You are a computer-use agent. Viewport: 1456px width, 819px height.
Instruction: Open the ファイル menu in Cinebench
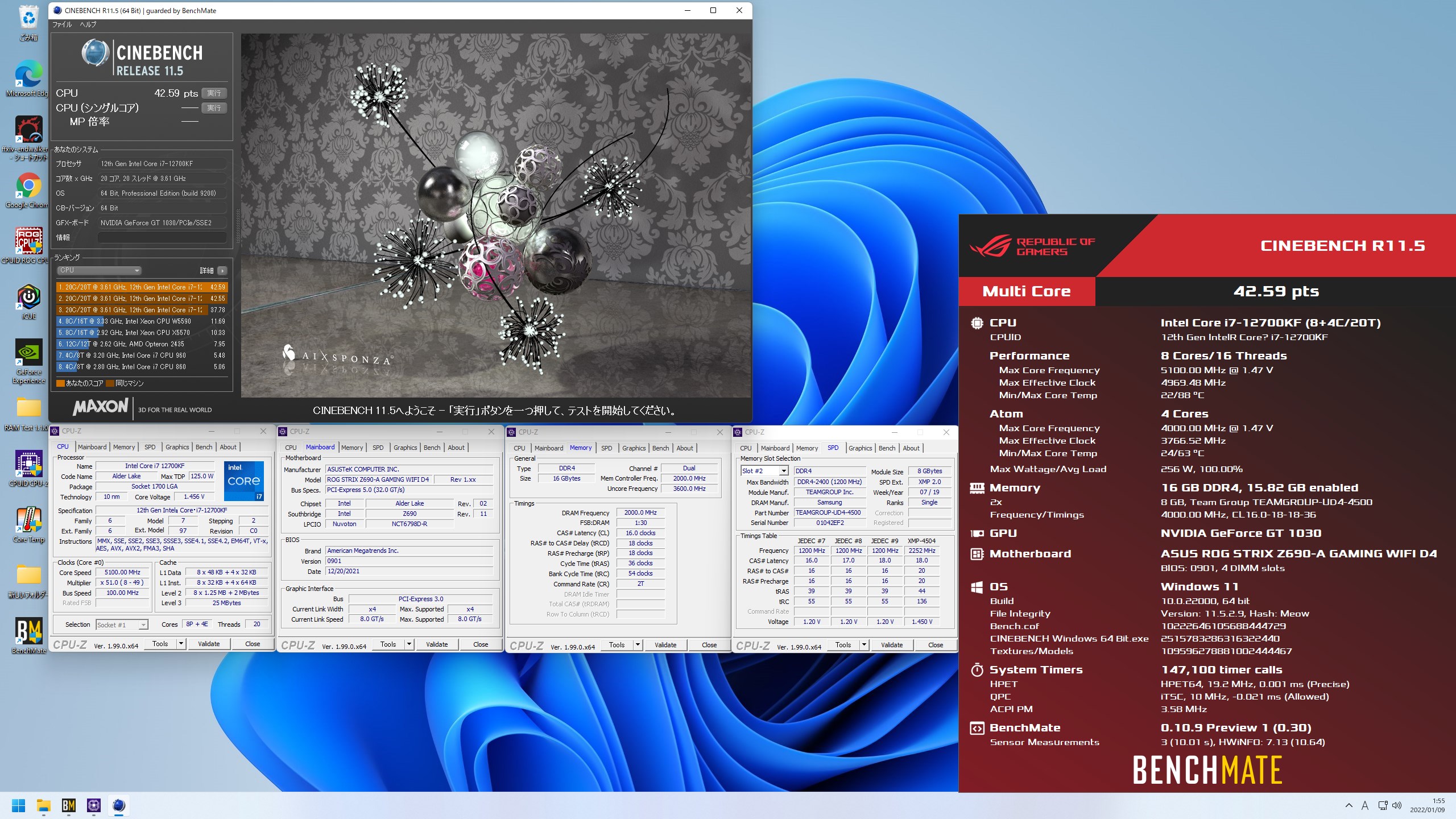tap(62, 24)
